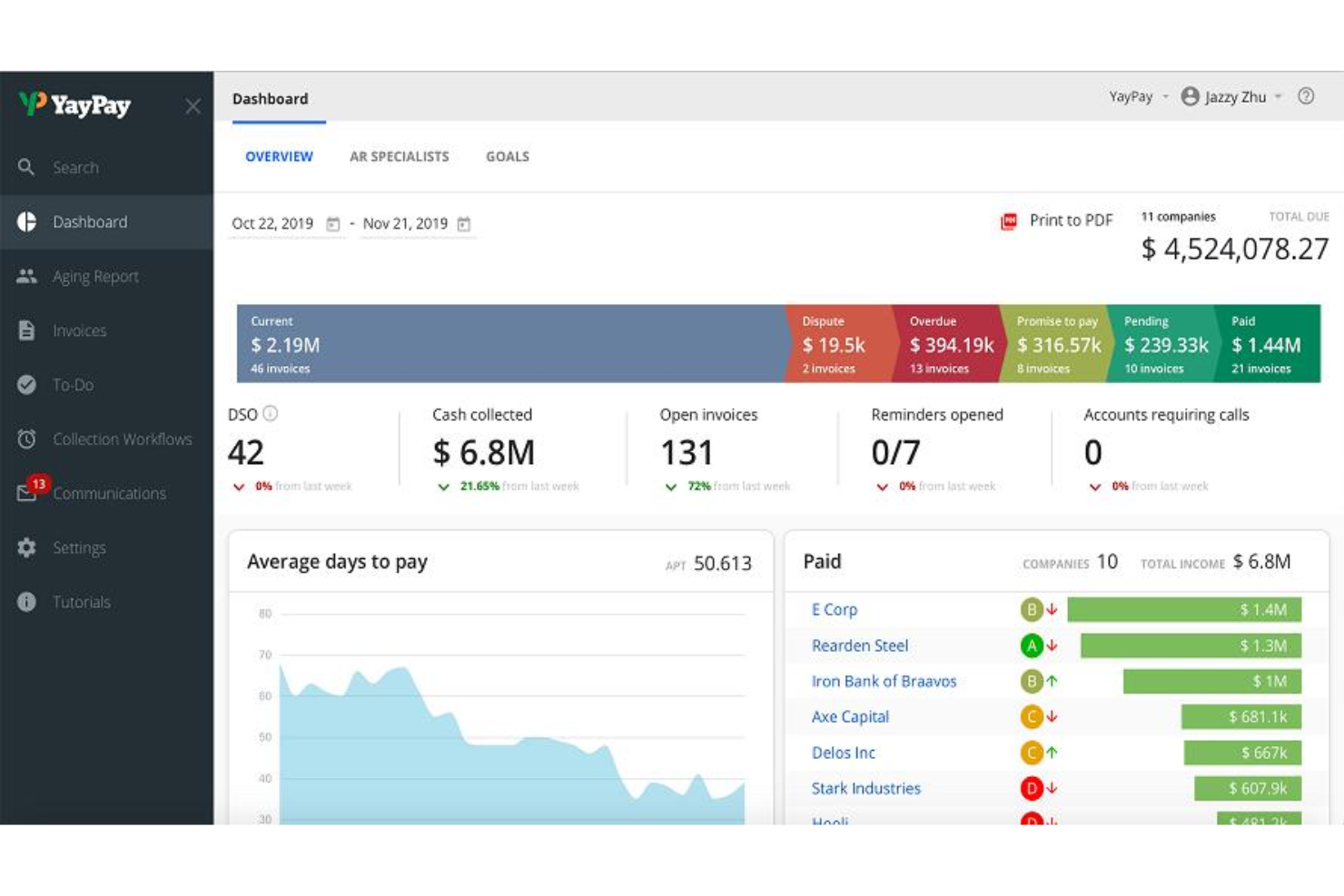This screenshot has width=1344, height=896.
Task: Click the YayPay logo
Action: coord(74,104)
